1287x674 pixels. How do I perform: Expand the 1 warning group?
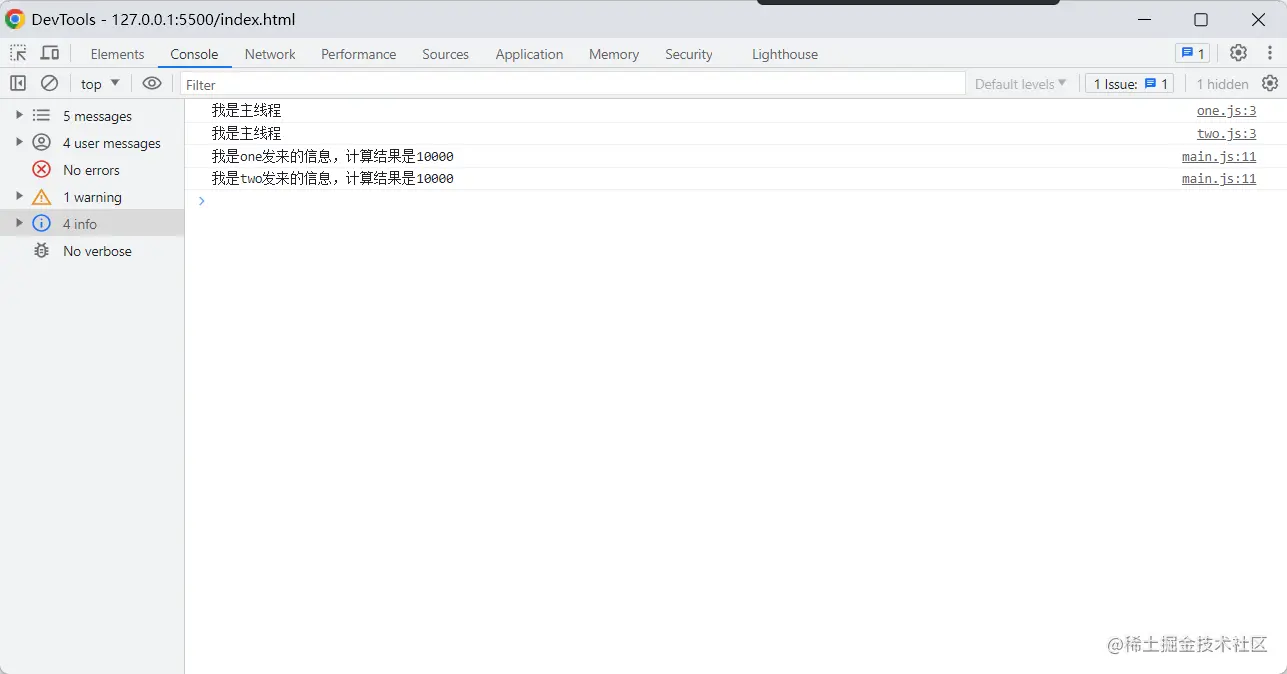[19, 196]
